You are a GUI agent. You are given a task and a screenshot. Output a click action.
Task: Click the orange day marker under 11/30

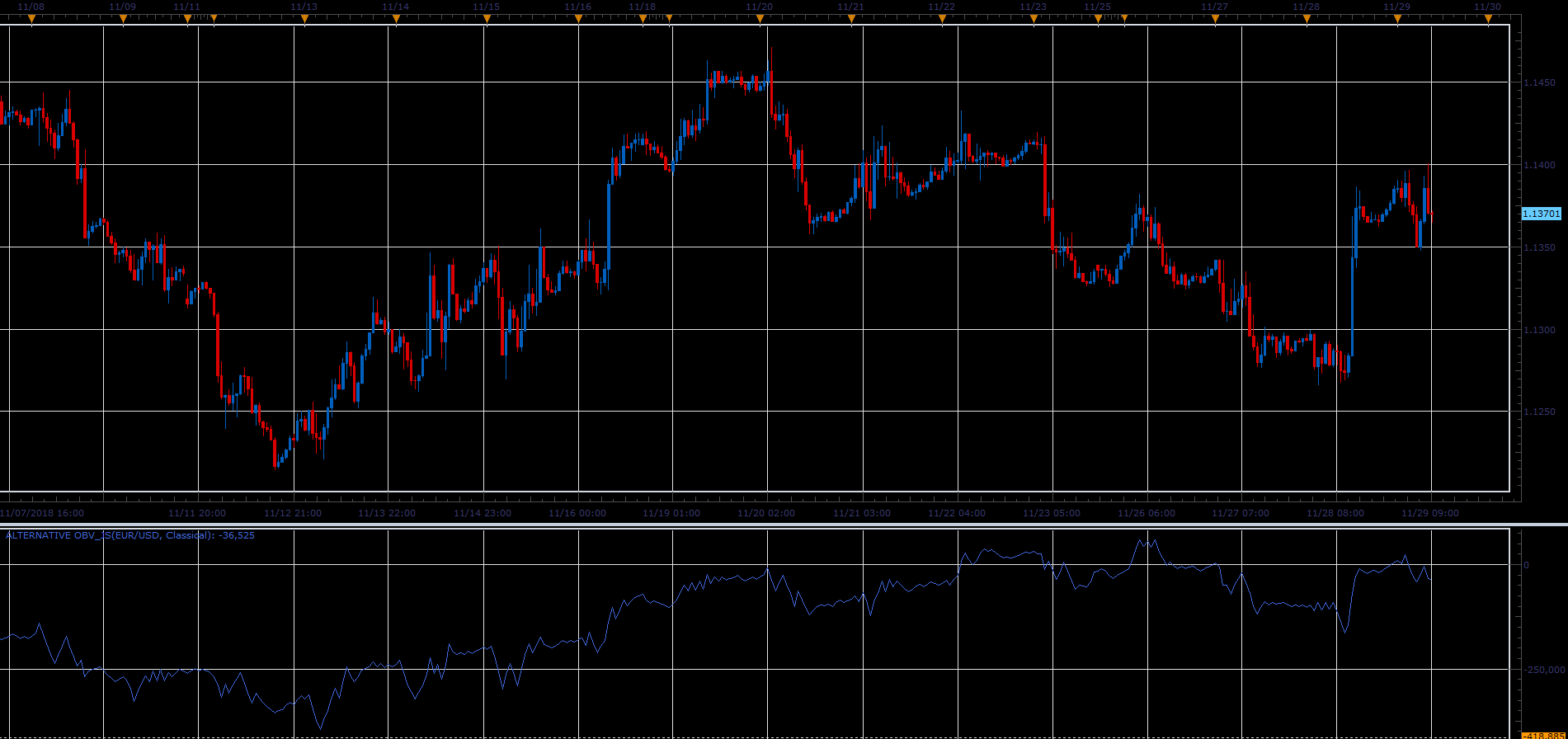coord(1488,18)
